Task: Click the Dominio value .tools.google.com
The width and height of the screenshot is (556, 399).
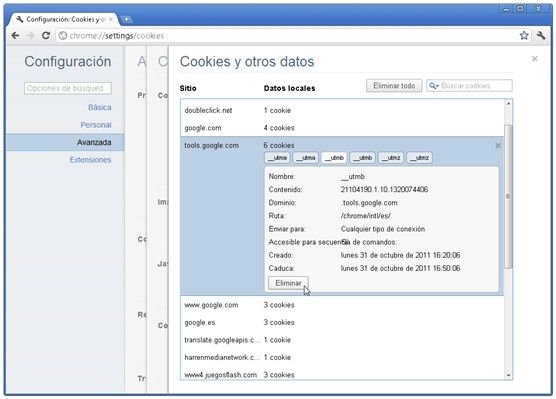Action: [369, 203]
